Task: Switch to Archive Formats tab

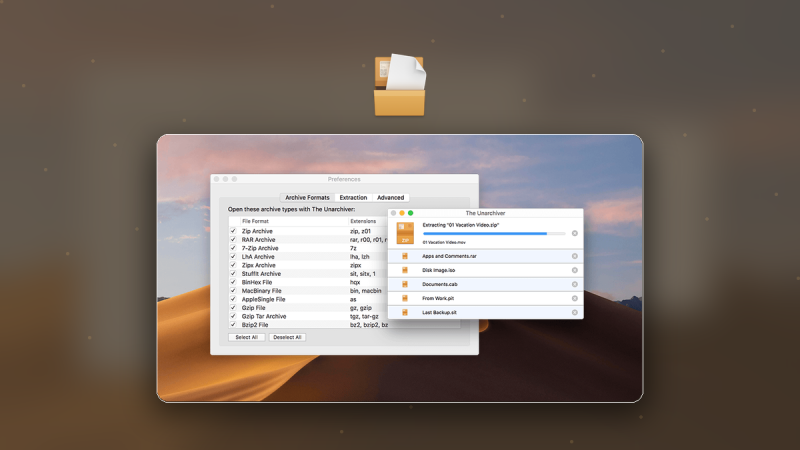Action: pos(307,197)
